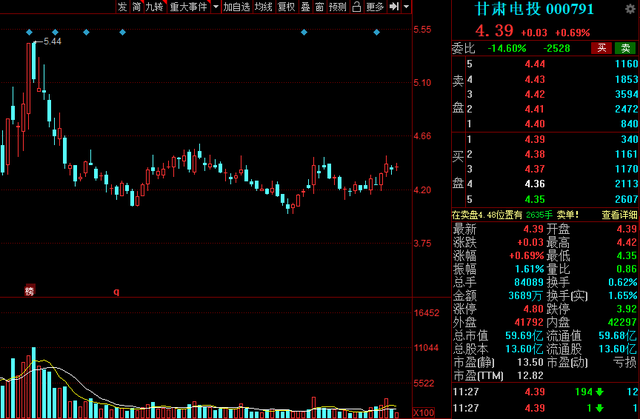Click the X100 volume scale label
640x419 pixels.
tap(424, 412)
